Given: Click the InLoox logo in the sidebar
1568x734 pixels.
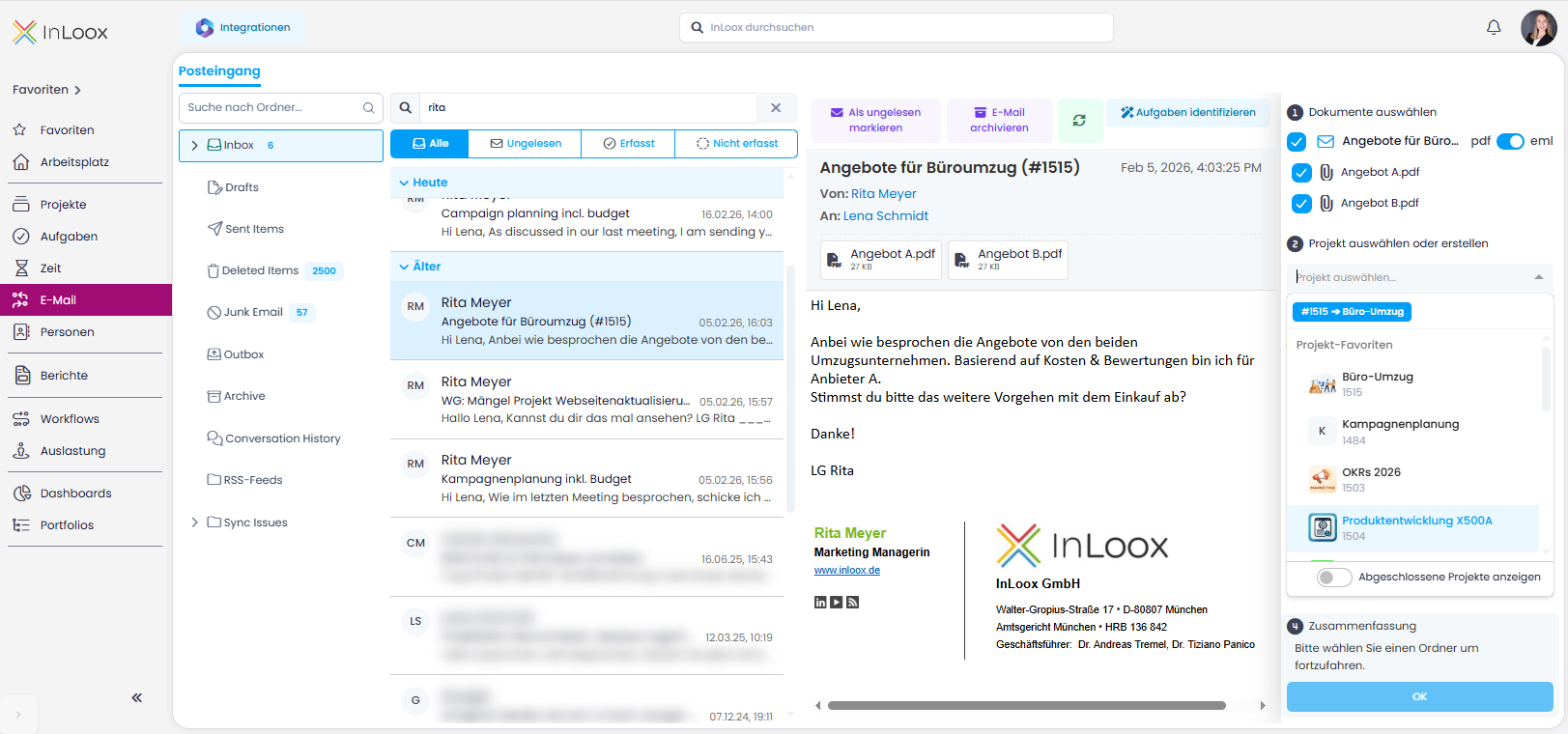Looking at the screenshot, I should click(60, 32).
